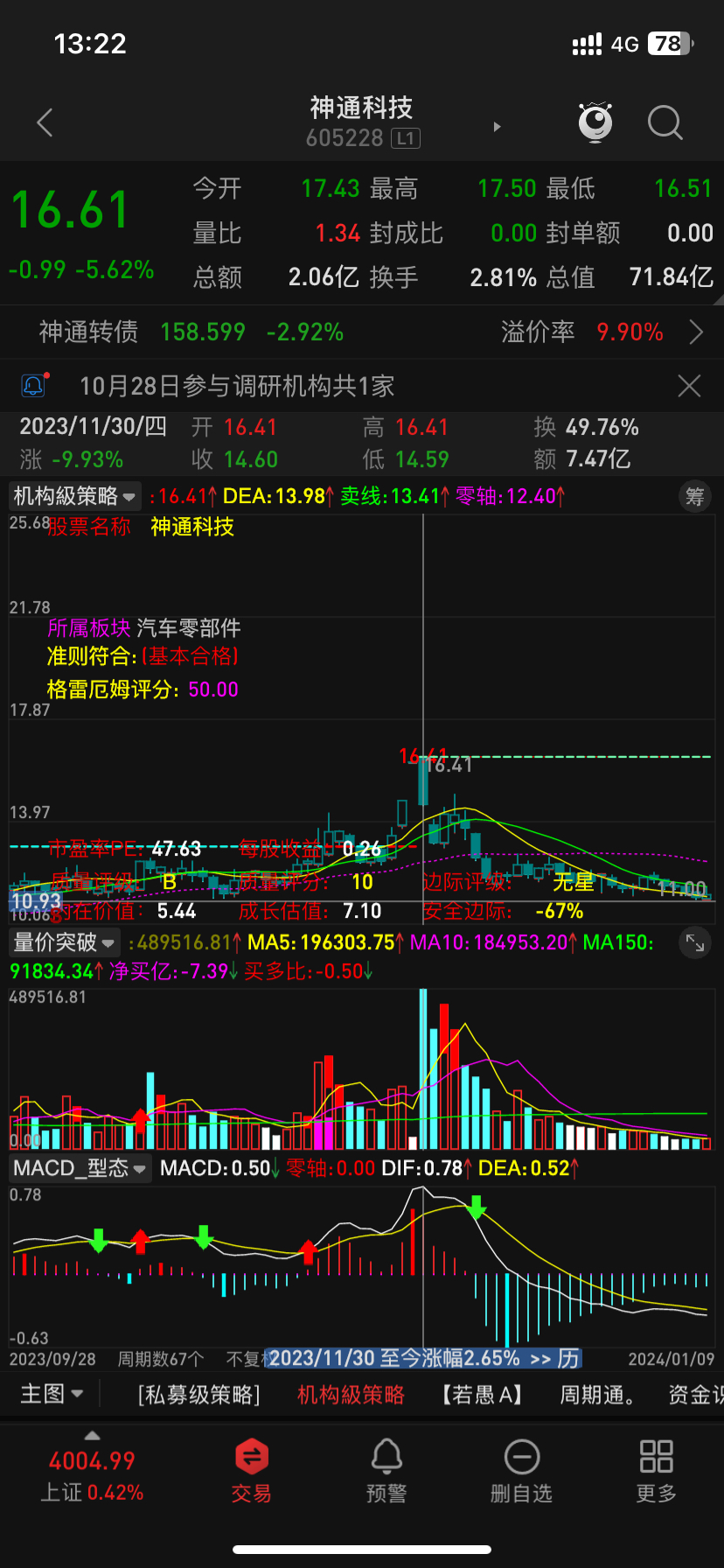This screenshot has width=724, height=1568.
Task: Open the search magnifier icon
Action: 665,123
